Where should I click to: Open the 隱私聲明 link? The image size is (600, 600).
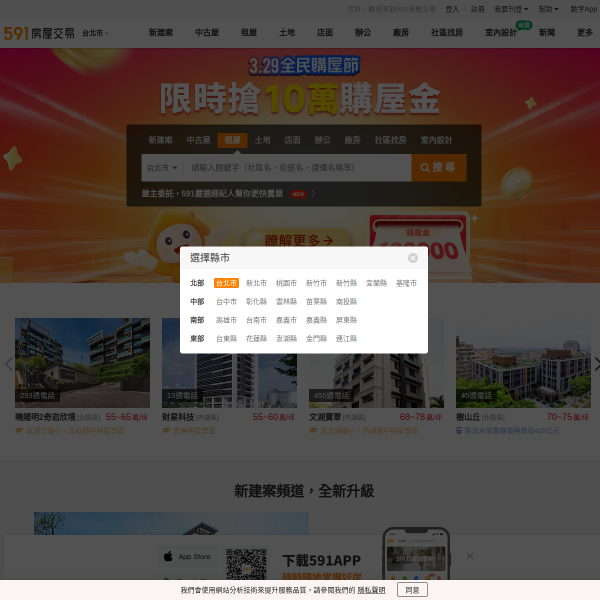click(371, 590)
